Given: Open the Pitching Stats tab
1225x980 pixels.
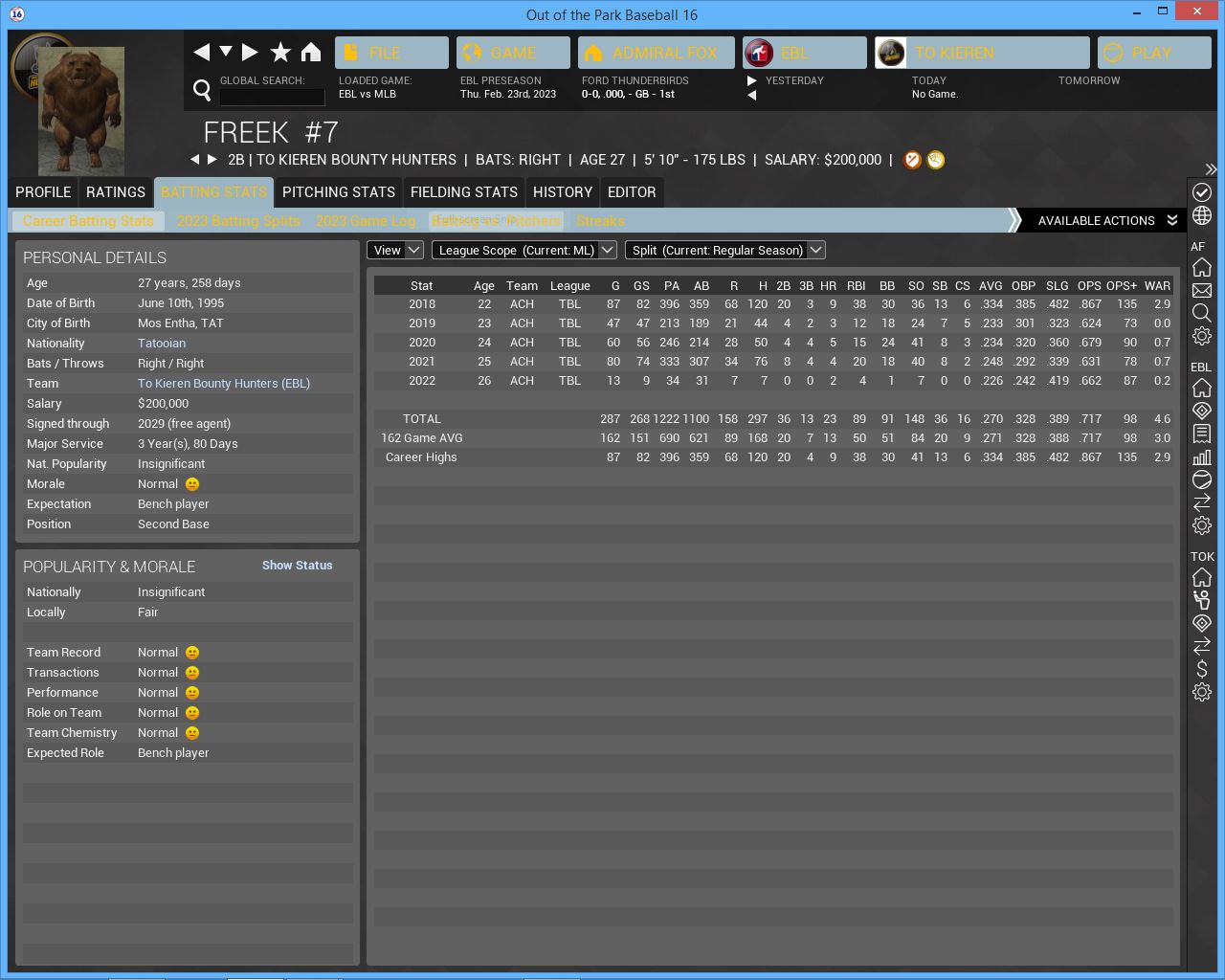Looking at the screenshot, I should click(x=339, y=192).
